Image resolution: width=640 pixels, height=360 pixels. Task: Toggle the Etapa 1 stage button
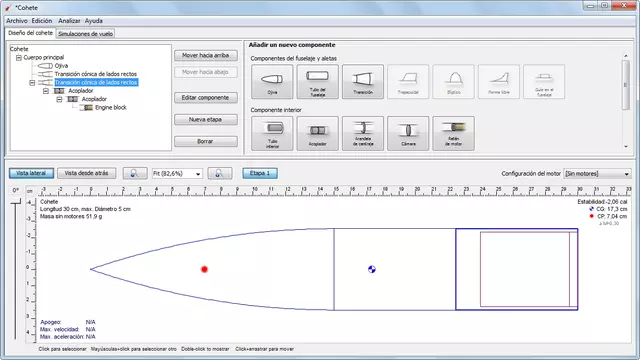(260, 173)
